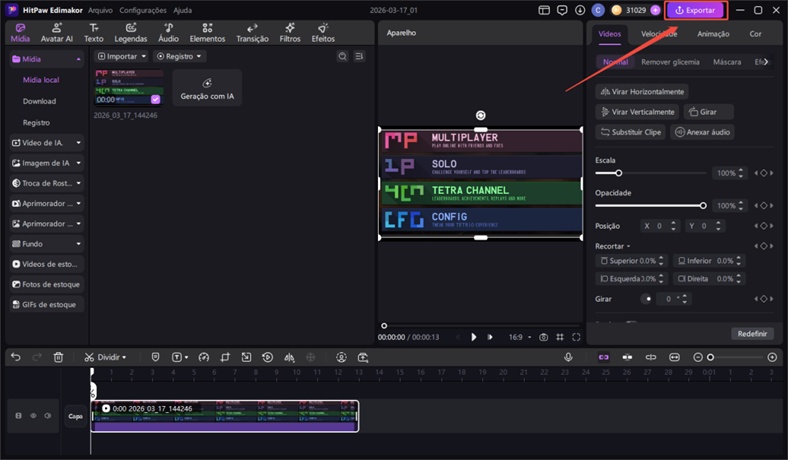Click the mirror flip icon in timeline toolbar
This screenshot has height=460, width=788.
[289, 357]
